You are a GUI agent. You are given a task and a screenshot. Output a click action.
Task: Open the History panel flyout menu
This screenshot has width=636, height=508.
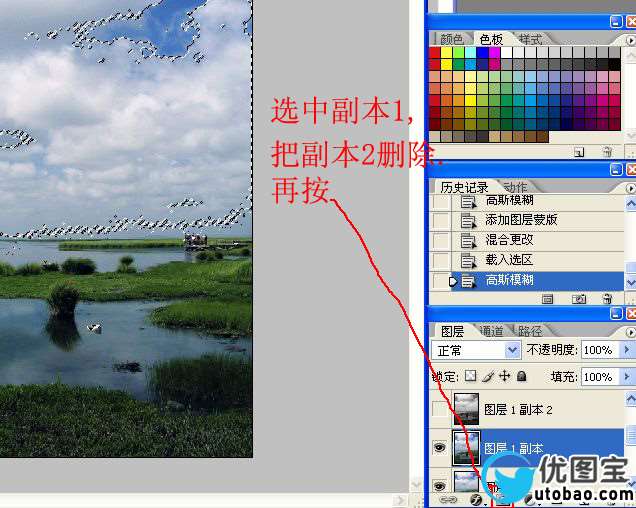click(630, 189)
